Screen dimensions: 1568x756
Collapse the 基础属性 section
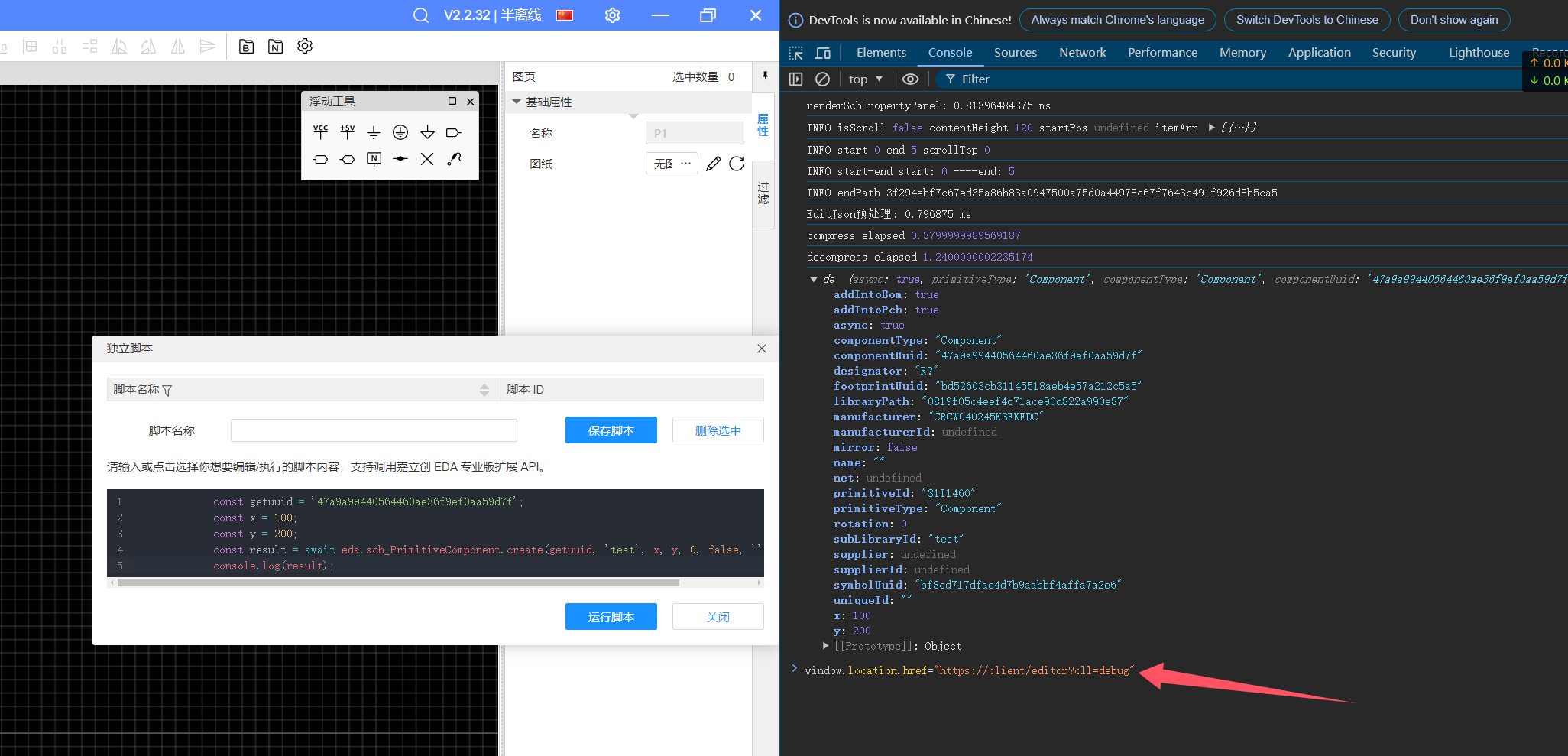click(517, 102)
